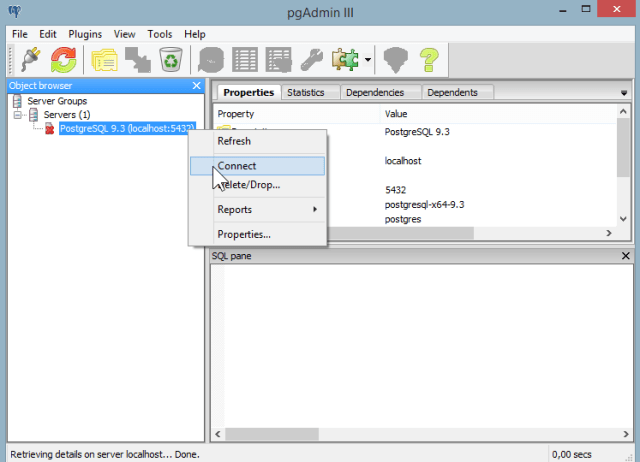Image resolution: width=640 pixels, height=462 pixels.
Task: Click the add server connection plug icon
Action: (x=27, y=60)
